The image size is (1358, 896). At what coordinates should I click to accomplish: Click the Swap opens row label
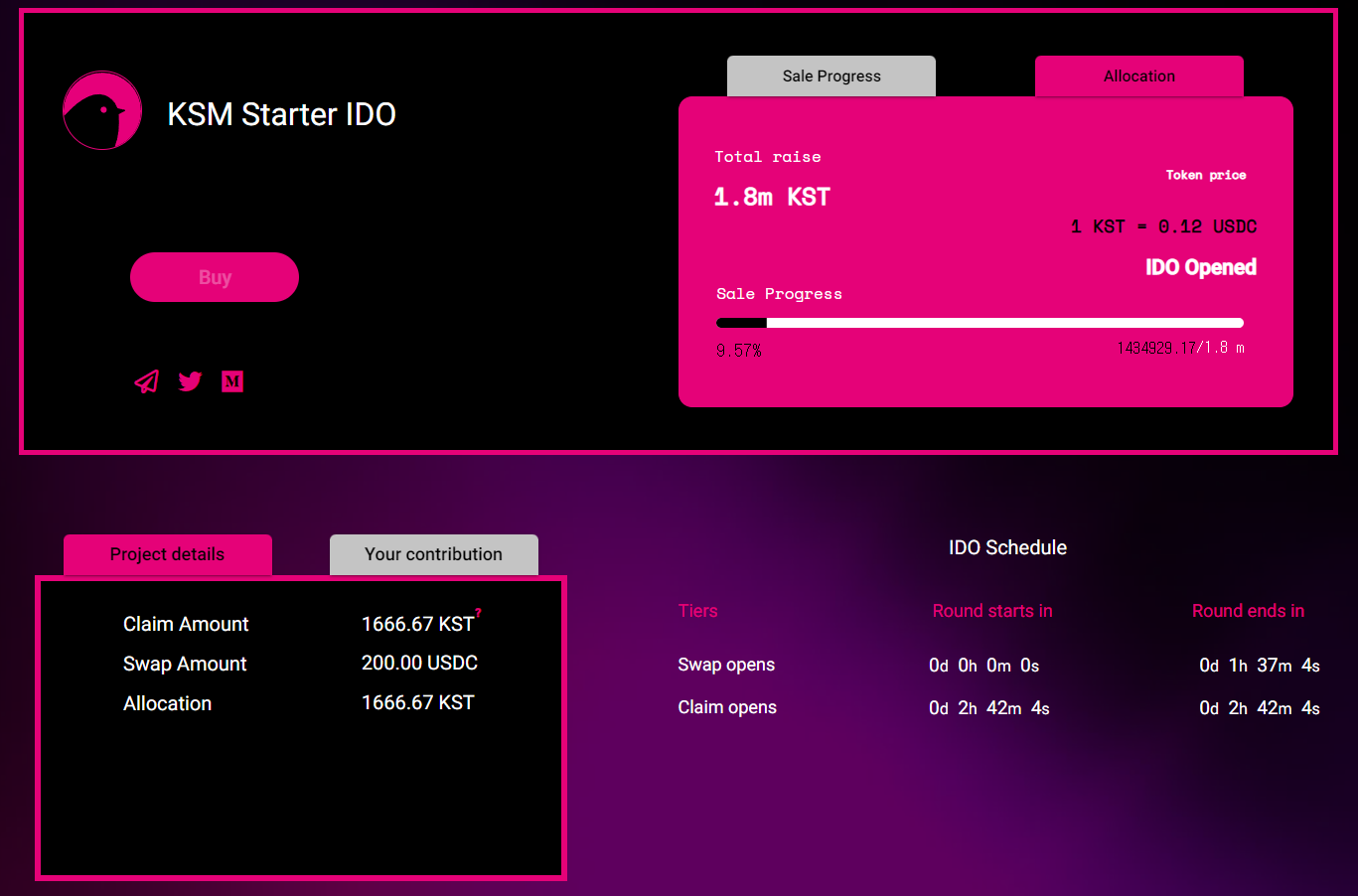pos(726,665)
